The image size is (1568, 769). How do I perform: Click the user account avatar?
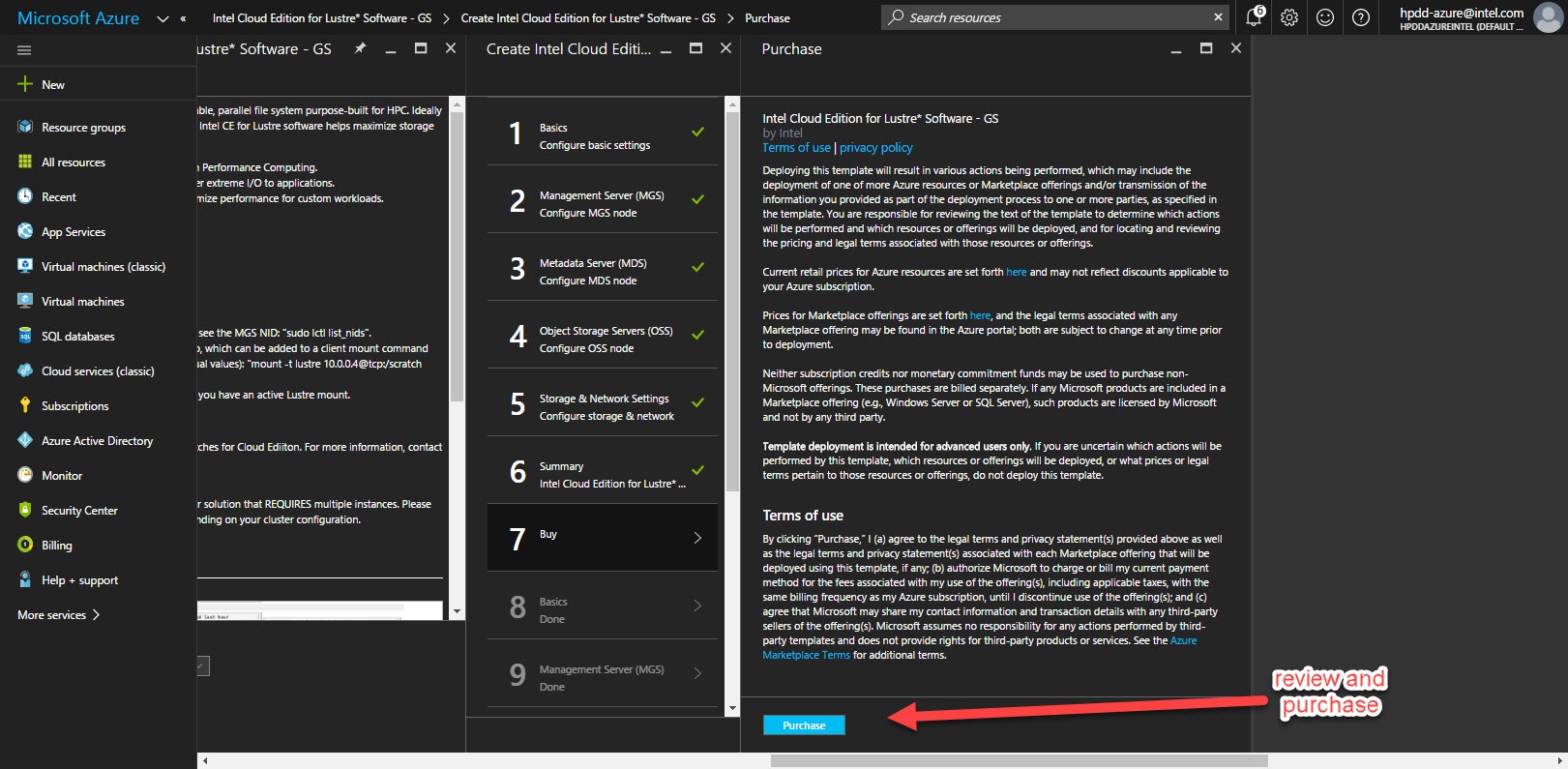pyautogui.click(x=1548, y=17)
